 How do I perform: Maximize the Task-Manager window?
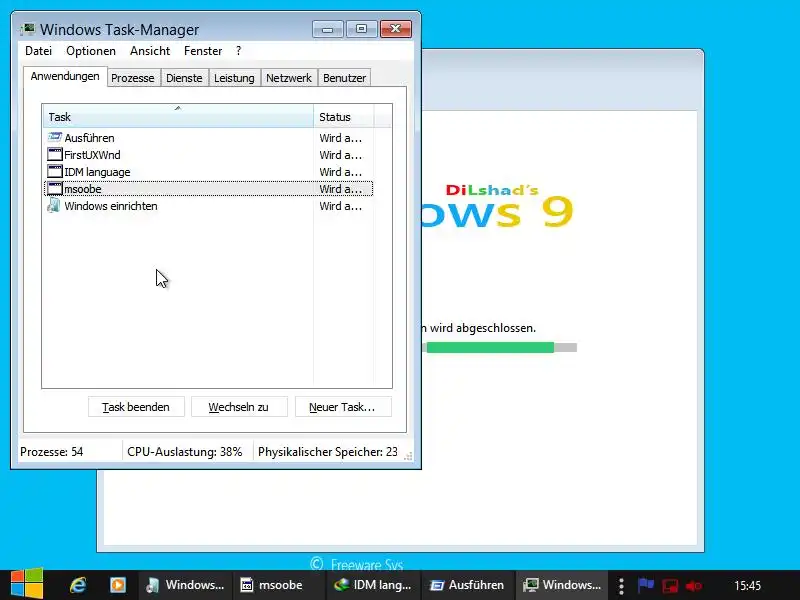tap(361, 29)
